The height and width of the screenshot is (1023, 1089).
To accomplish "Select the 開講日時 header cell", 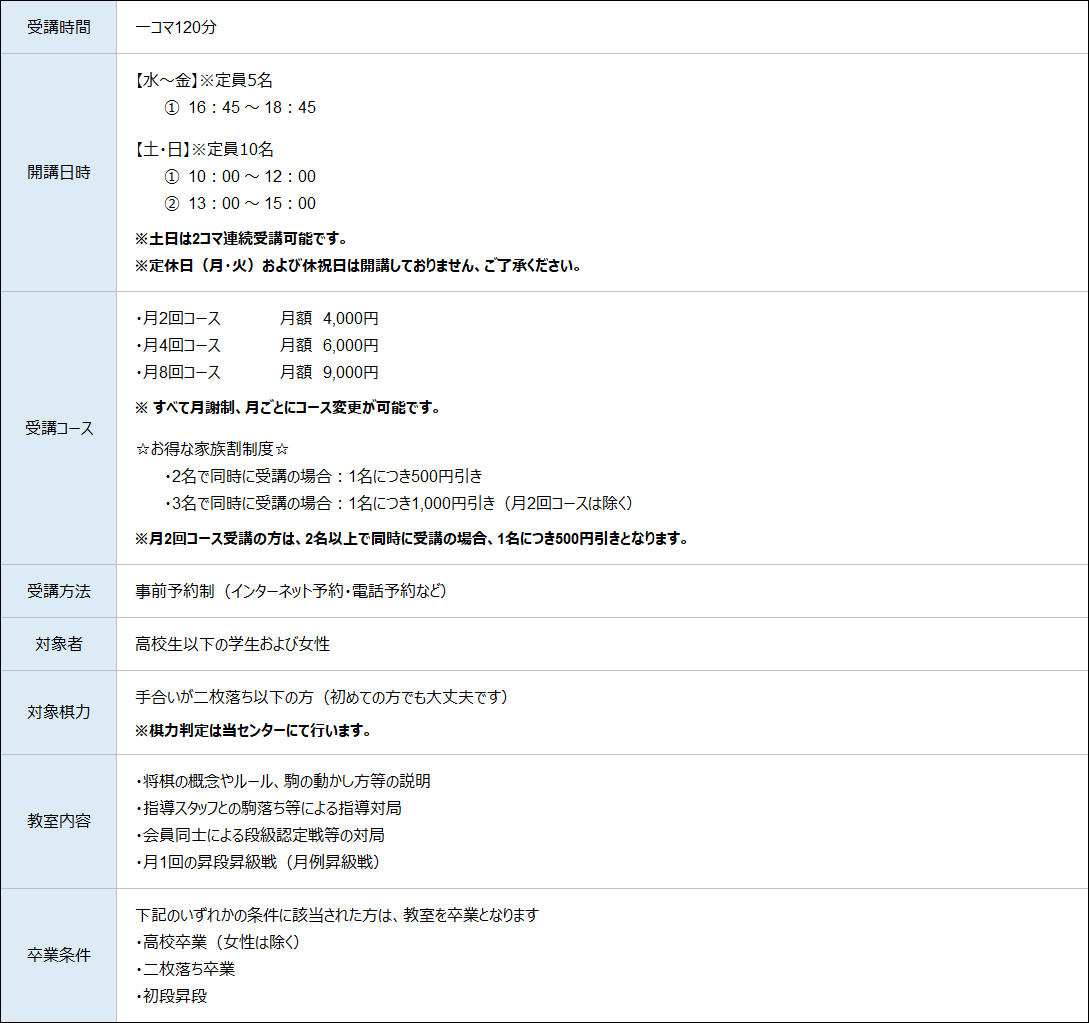I will pyautogui.click(x=58, y=172).
